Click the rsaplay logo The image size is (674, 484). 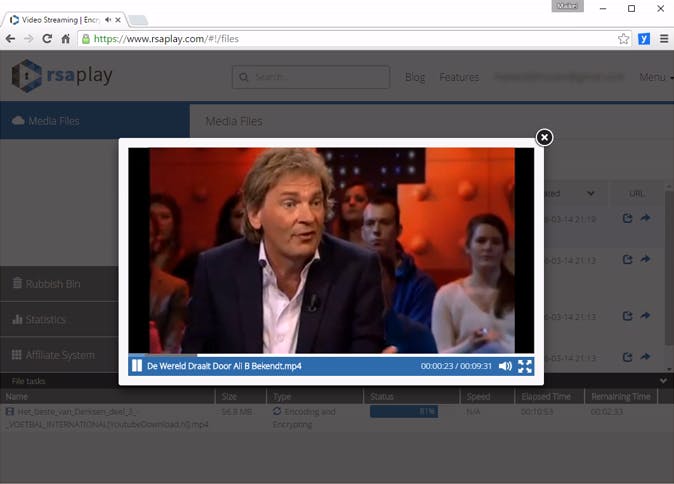point(62,76)
